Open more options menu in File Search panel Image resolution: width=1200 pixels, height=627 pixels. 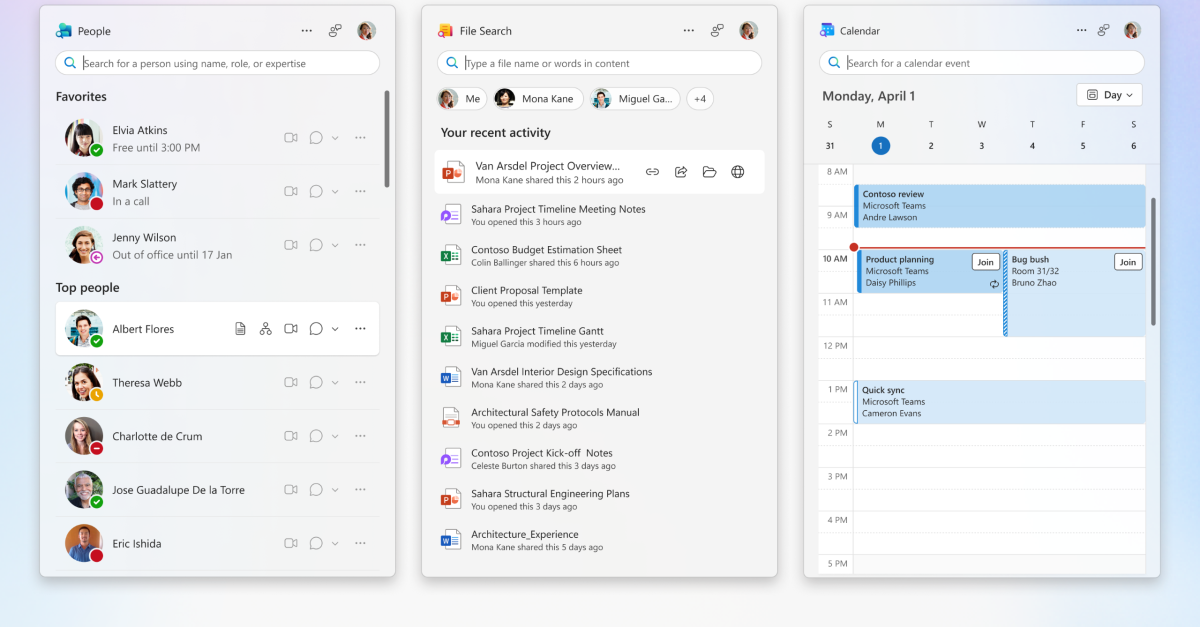(688, 31)
